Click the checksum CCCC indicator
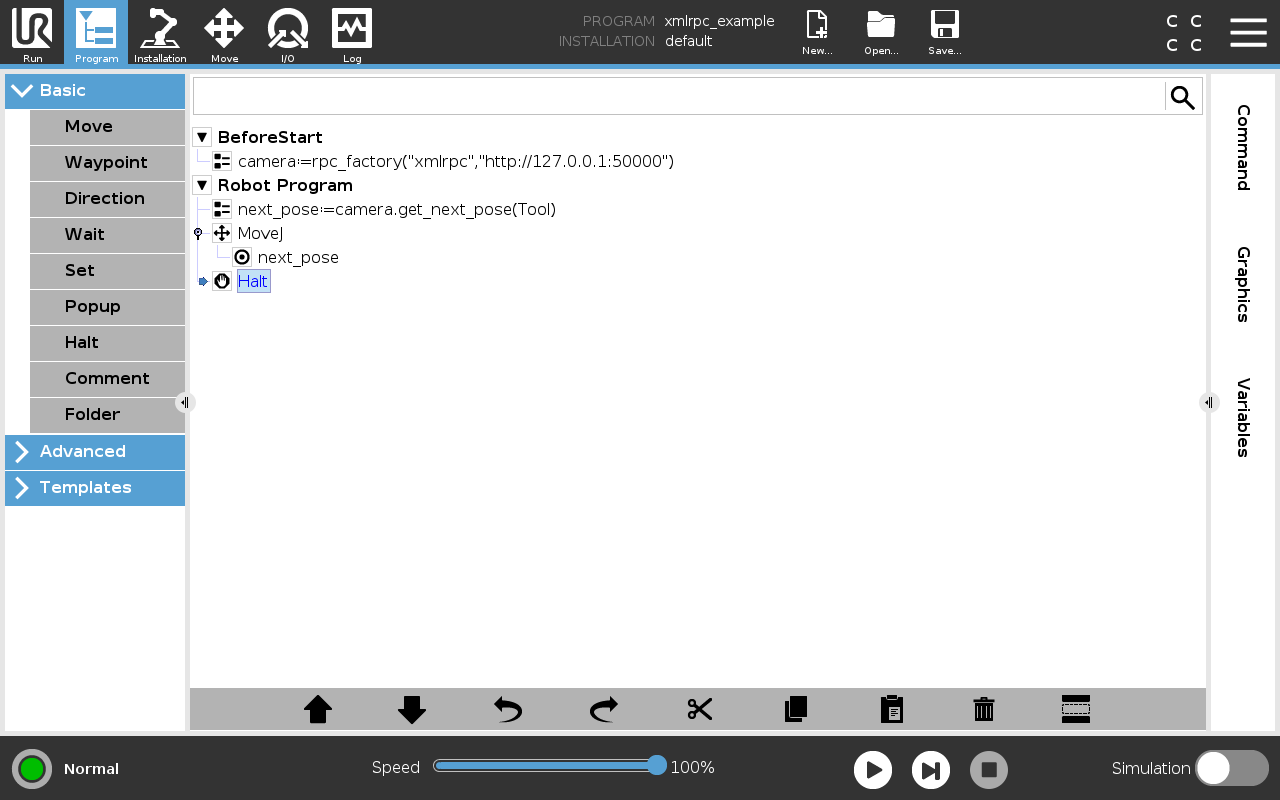The width and height of the screenshot is (1280, 800). pos(1184,33)
